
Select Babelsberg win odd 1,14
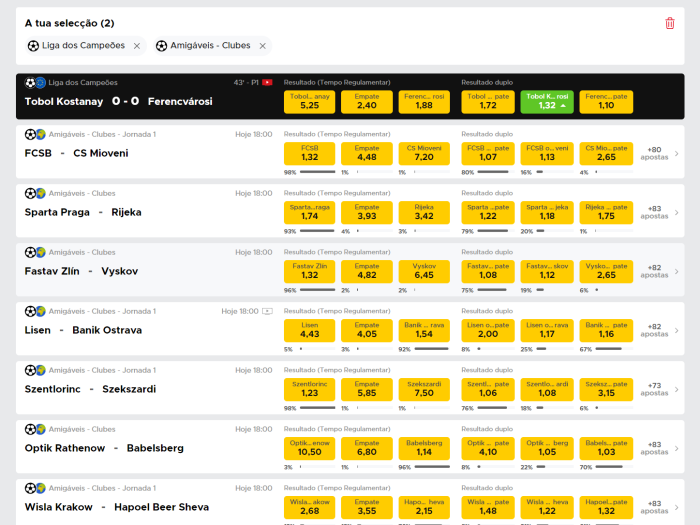[424, 448]
